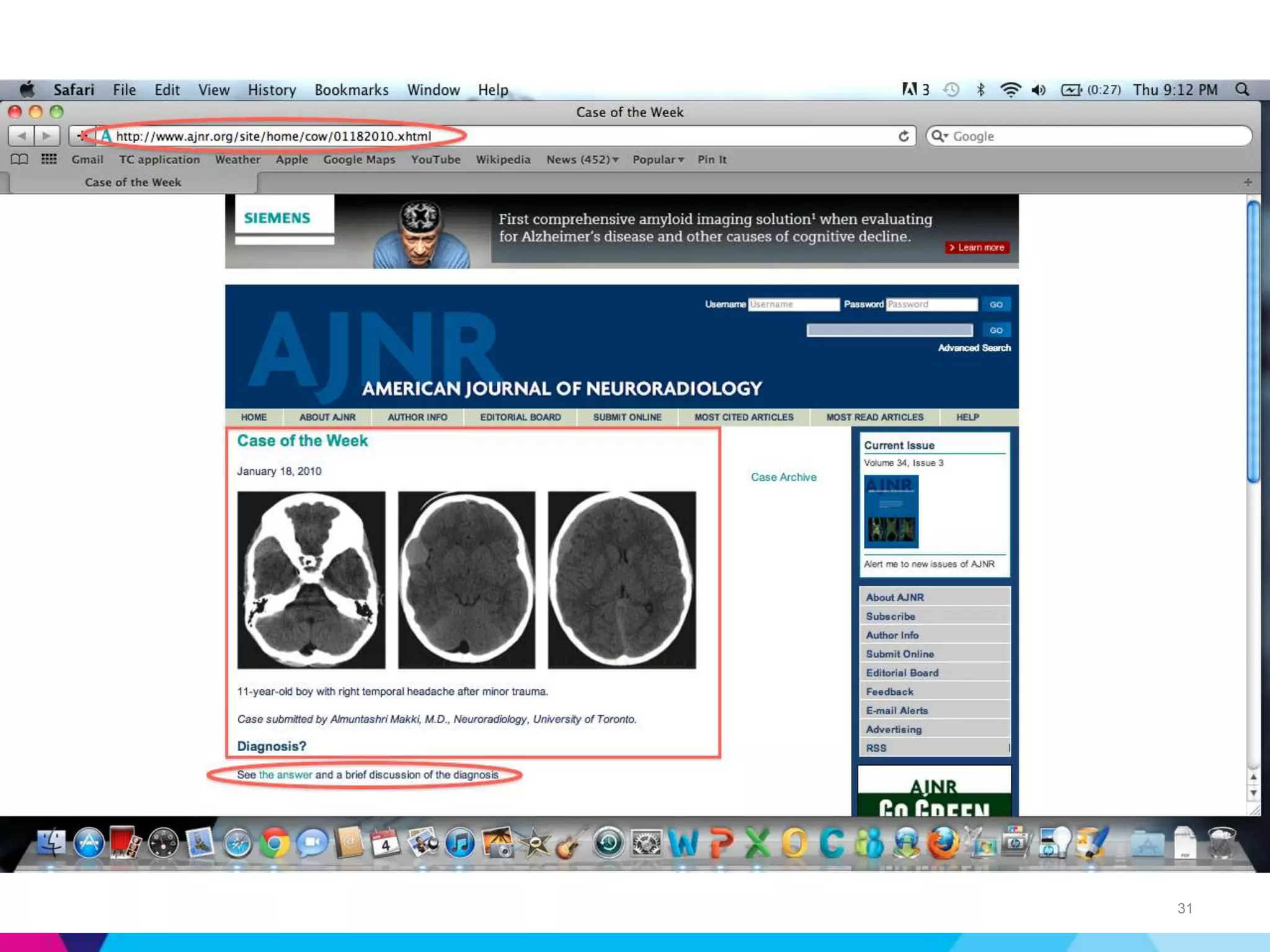Click the 'the answer' link

285,775
